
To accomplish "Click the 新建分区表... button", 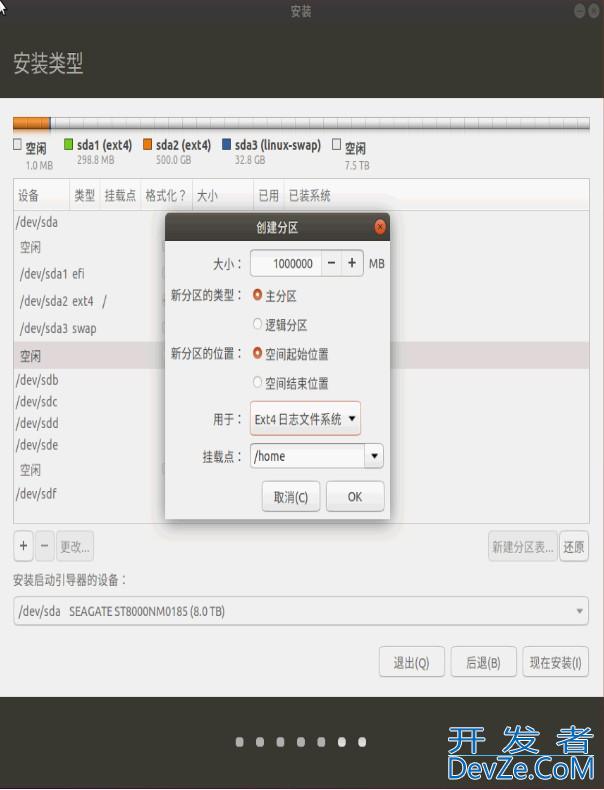I will point(522,546).
